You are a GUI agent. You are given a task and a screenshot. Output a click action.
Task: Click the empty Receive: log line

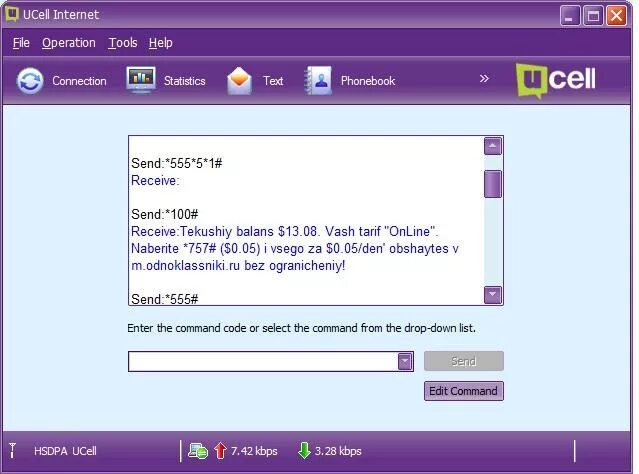[x=155, y=181]
